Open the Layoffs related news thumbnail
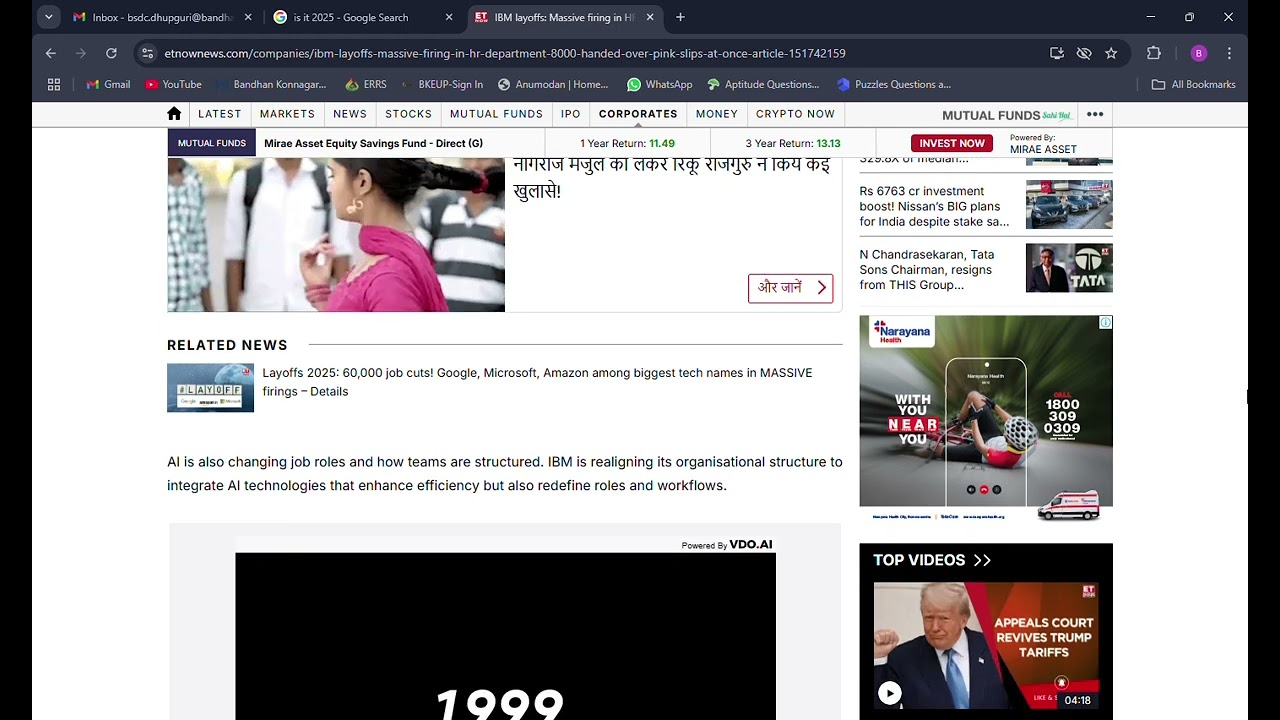The image size is (1280, 720). pyautogui.click(x=210, y=388)
